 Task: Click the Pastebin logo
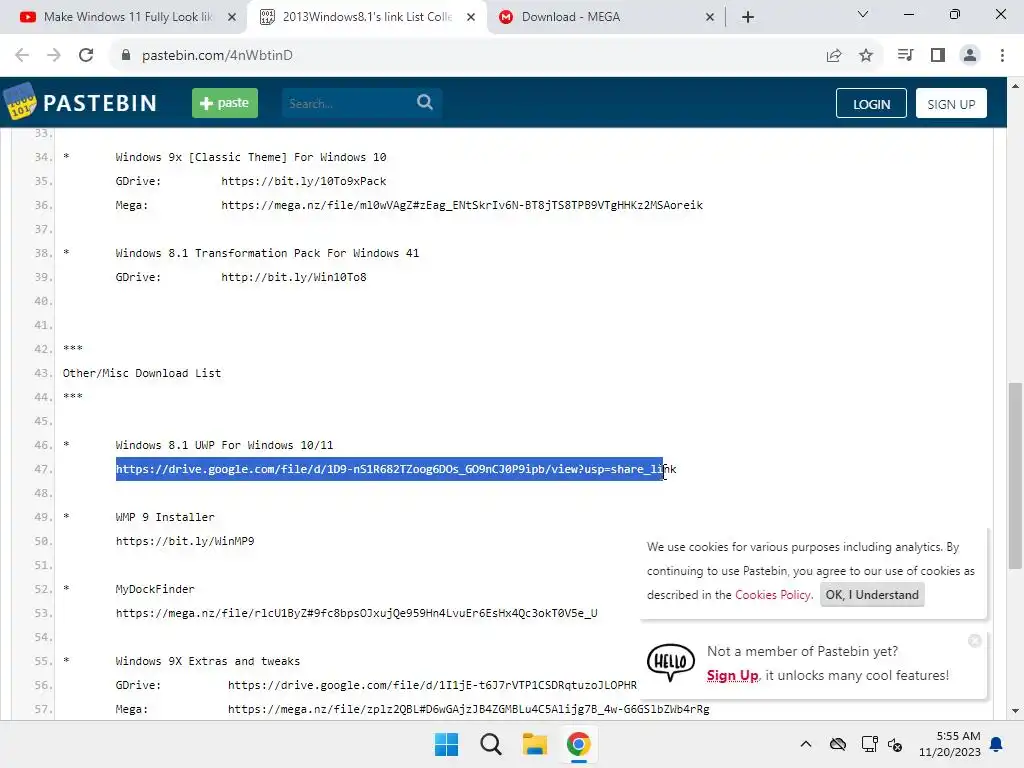80,103
